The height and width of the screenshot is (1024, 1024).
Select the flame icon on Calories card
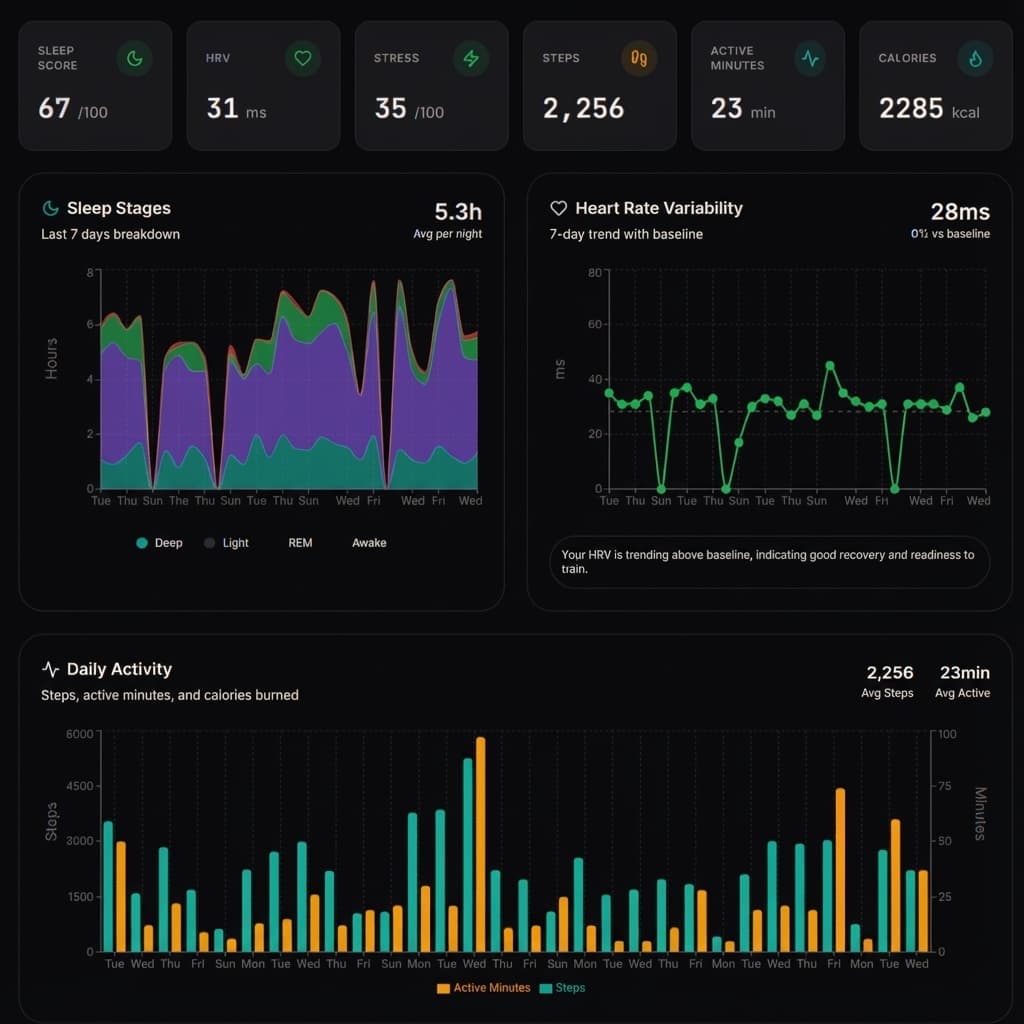(975, 59)
